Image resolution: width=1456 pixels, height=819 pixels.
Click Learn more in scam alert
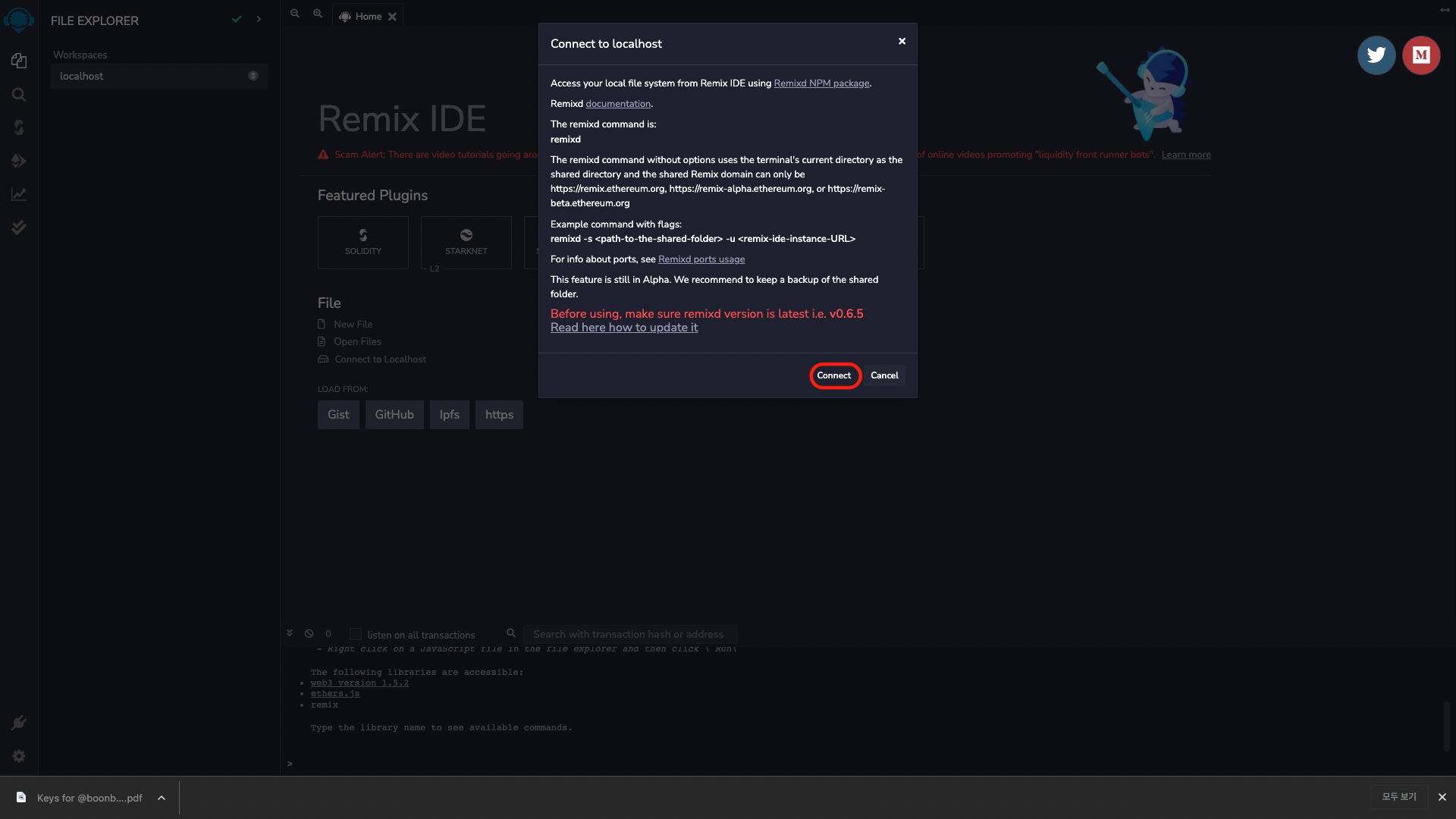1186,155
